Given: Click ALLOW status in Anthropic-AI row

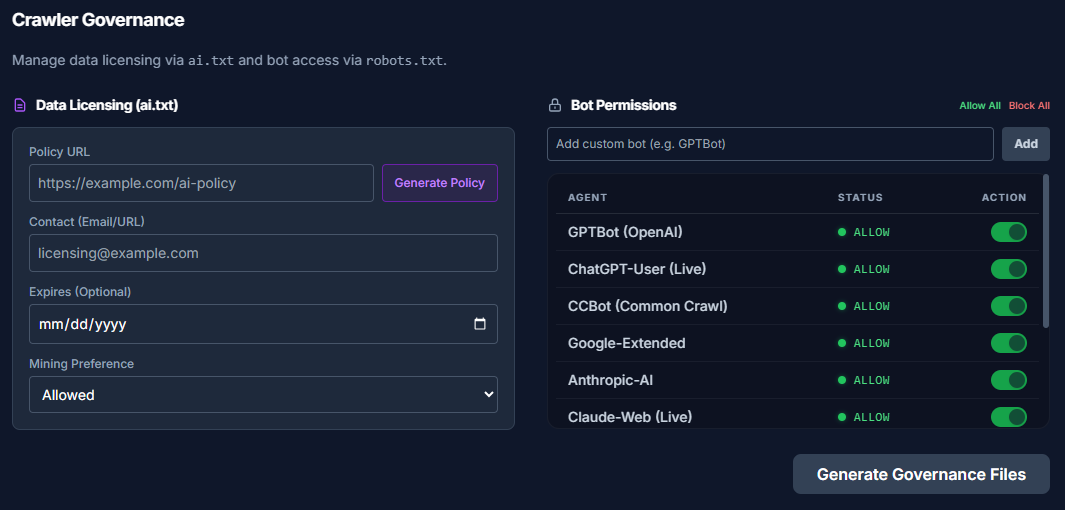Looking at the screenshot, I should tap(864, 380).
